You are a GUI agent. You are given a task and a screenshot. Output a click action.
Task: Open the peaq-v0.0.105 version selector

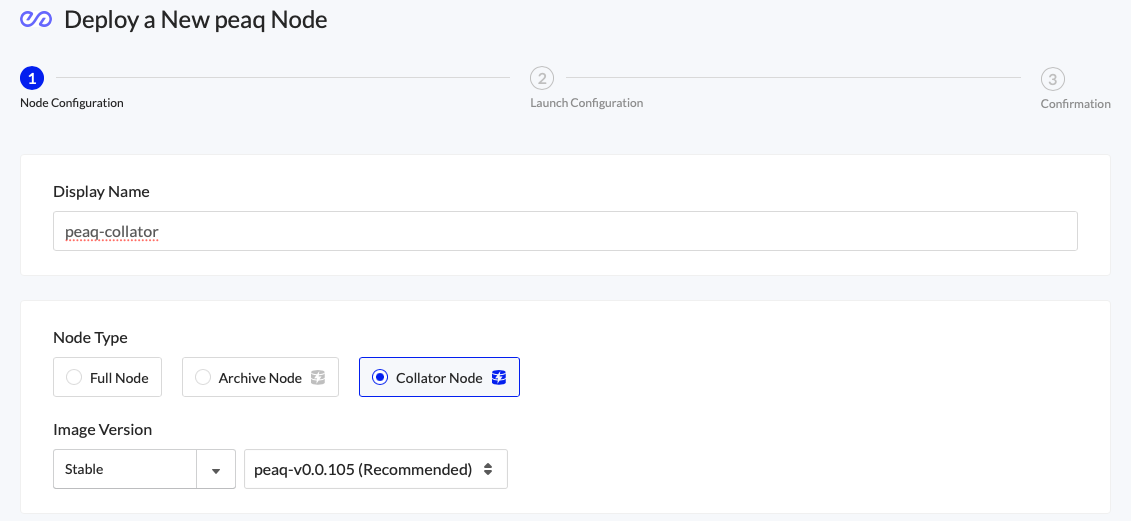tap(375, 469)
